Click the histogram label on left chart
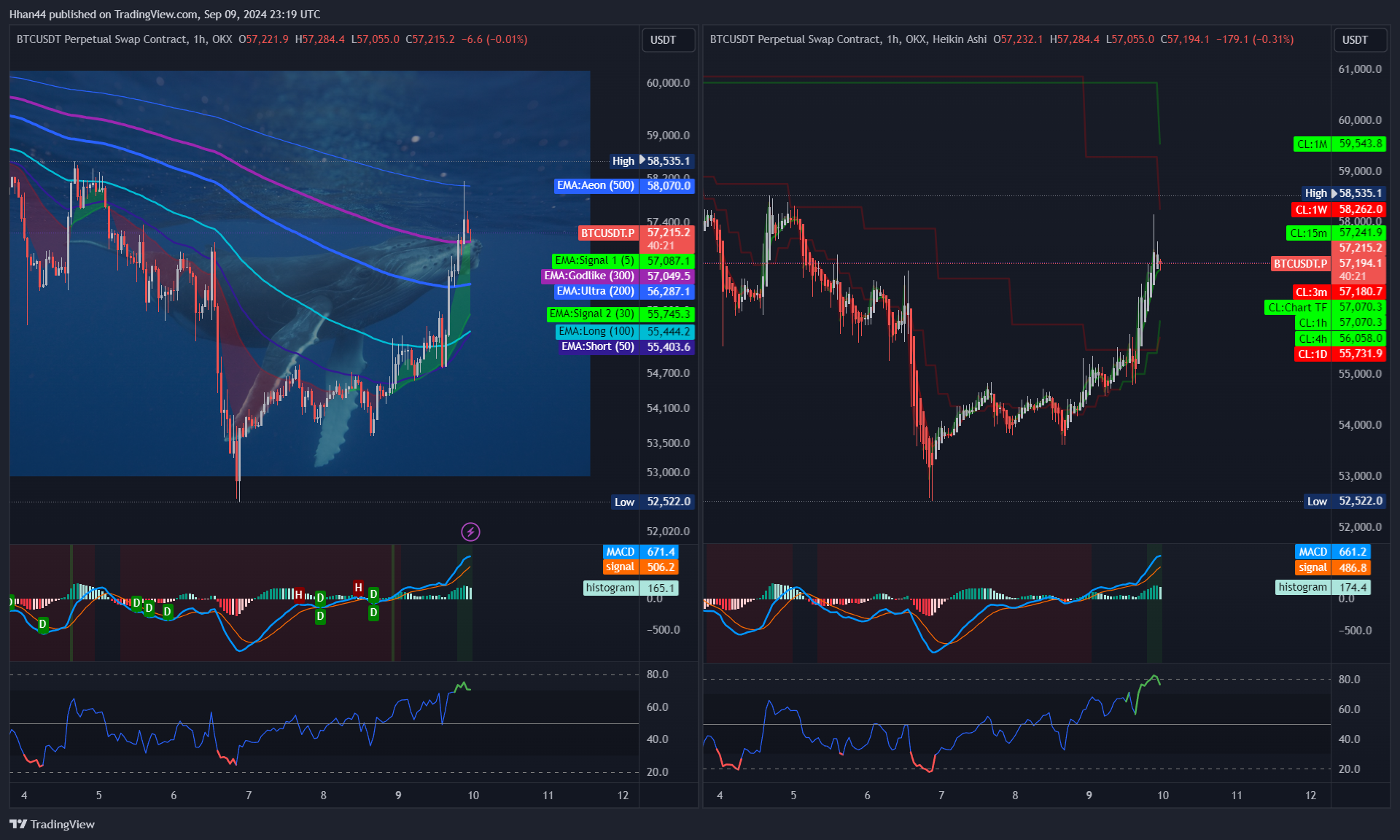Viewport: 1400px width, 840px height. 611,588
